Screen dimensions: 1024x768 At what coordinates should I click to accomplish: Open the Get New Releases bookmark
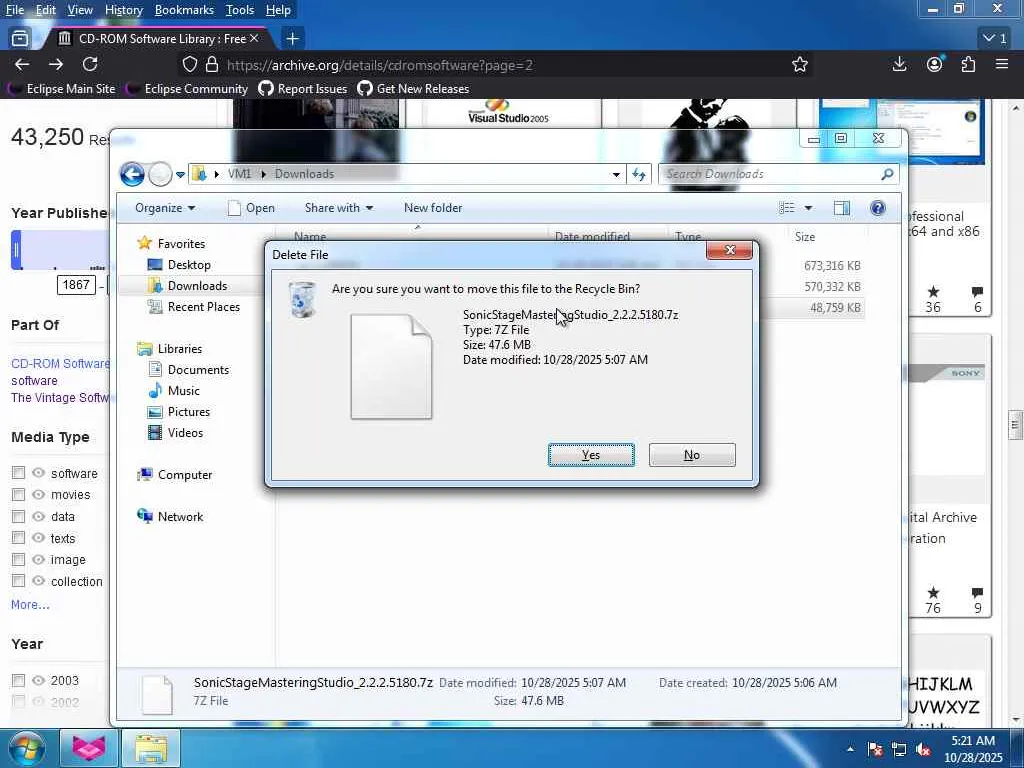[x=413, y=89]
